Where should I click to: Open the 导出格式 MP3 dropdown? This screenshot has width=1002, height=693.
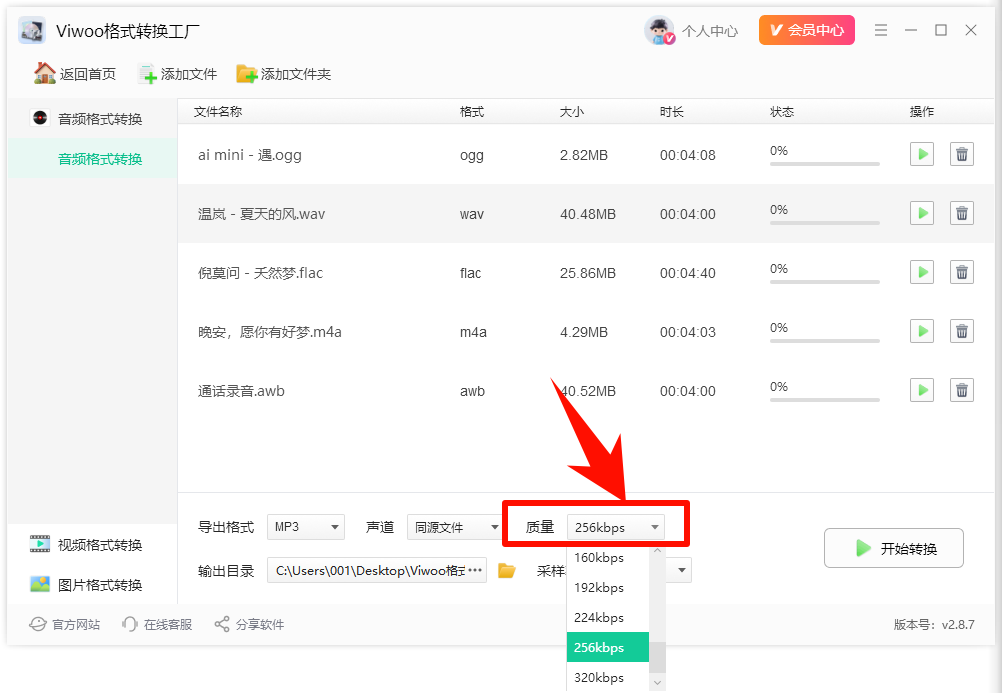pyautogui.click(x=305, y=527)
